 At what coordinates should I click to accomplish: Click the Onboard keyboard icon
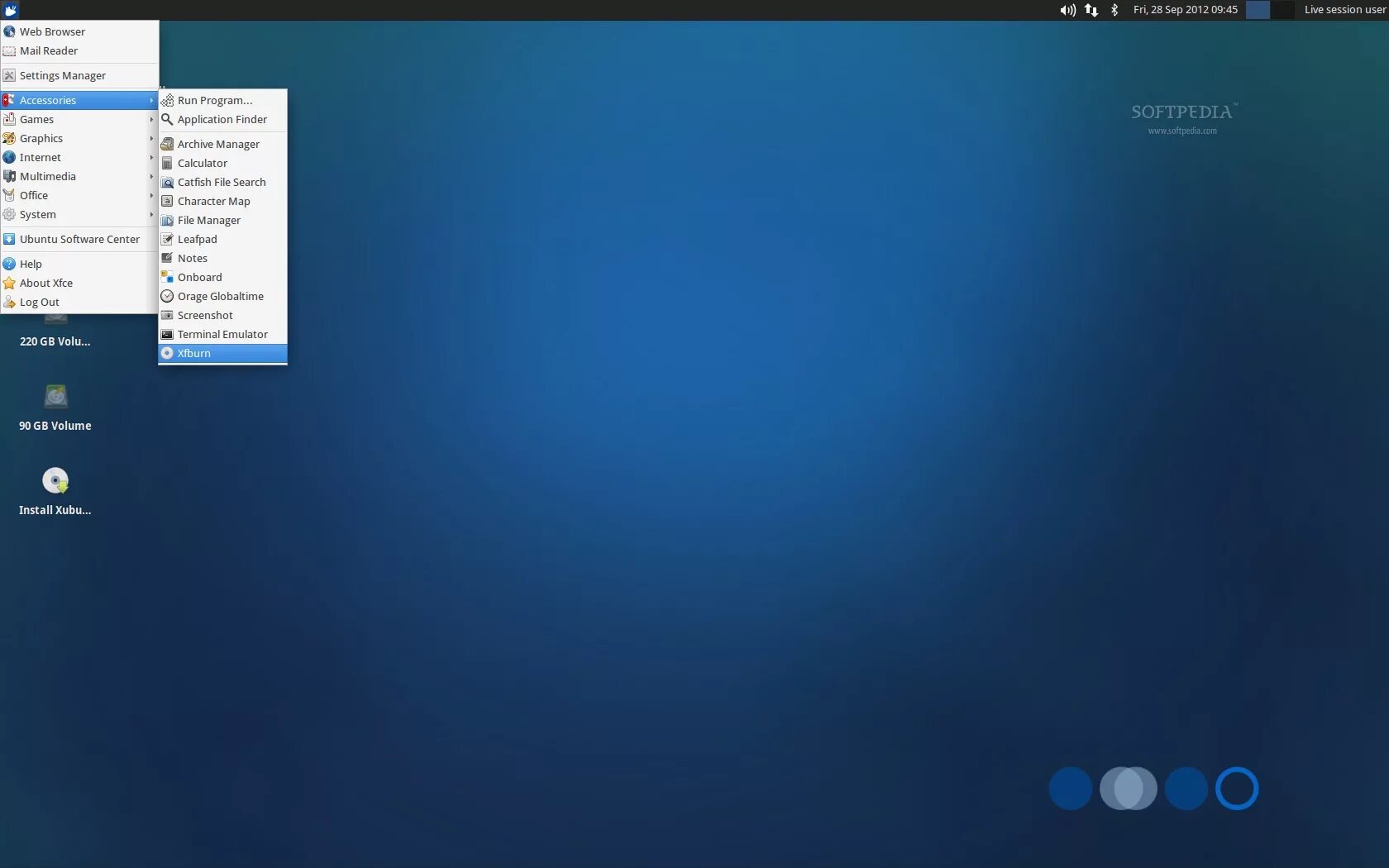(x=167, y=277)
